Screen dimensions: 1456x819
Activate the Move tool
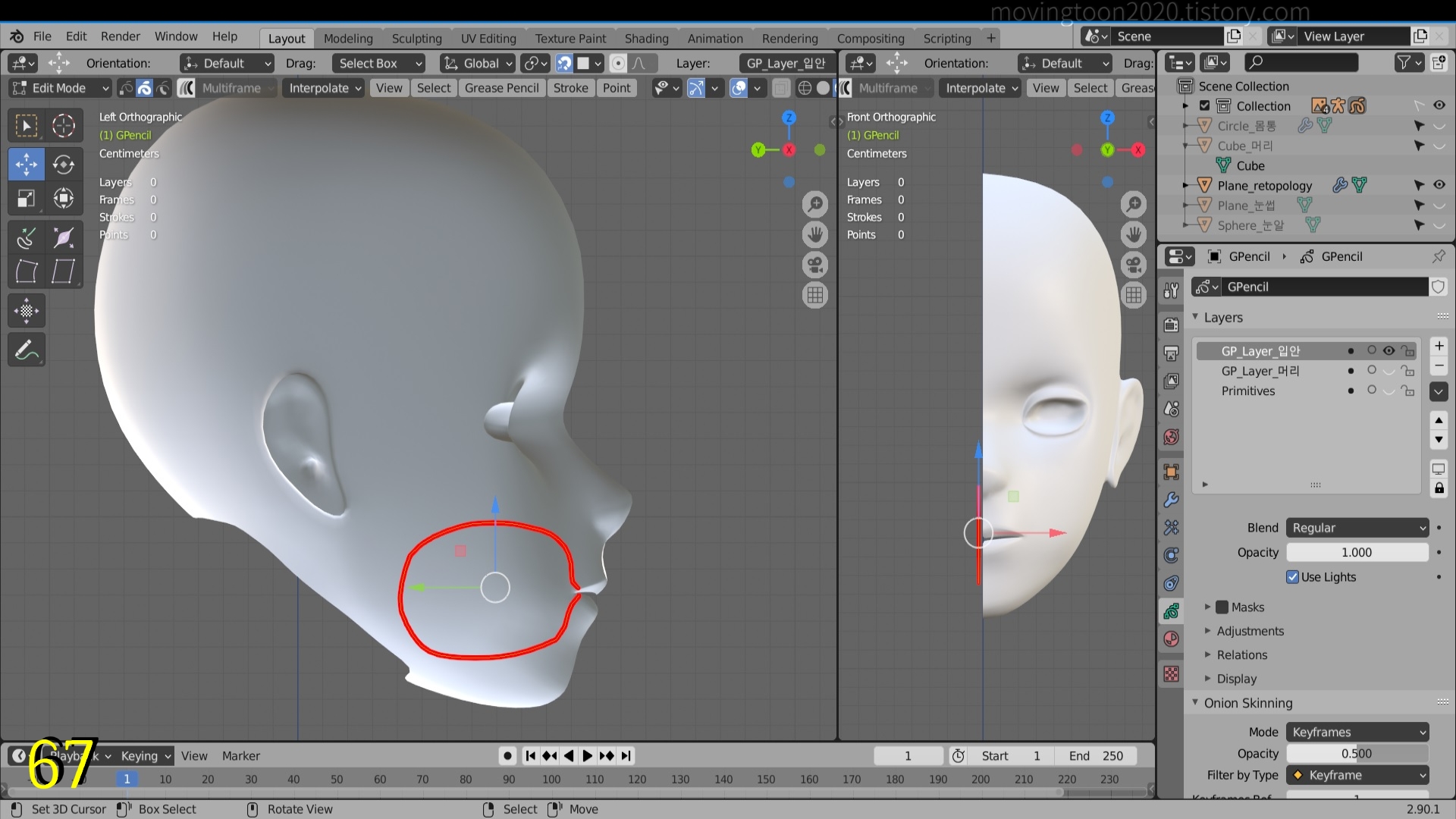(x=26, y=164)
